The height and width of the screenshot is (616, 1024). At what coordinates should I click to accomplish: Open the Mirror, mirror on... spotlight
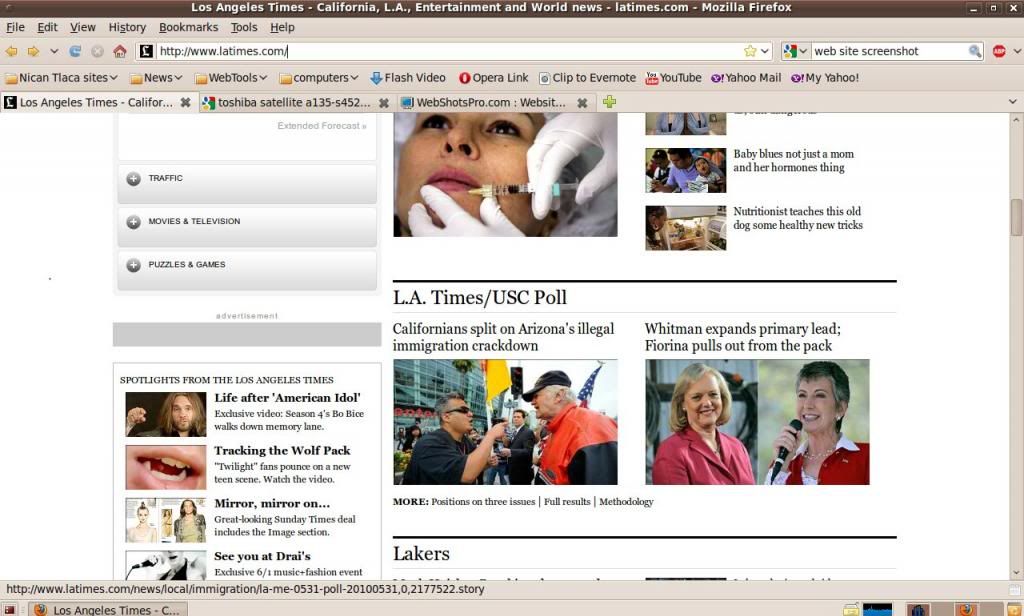pos(272,504)
